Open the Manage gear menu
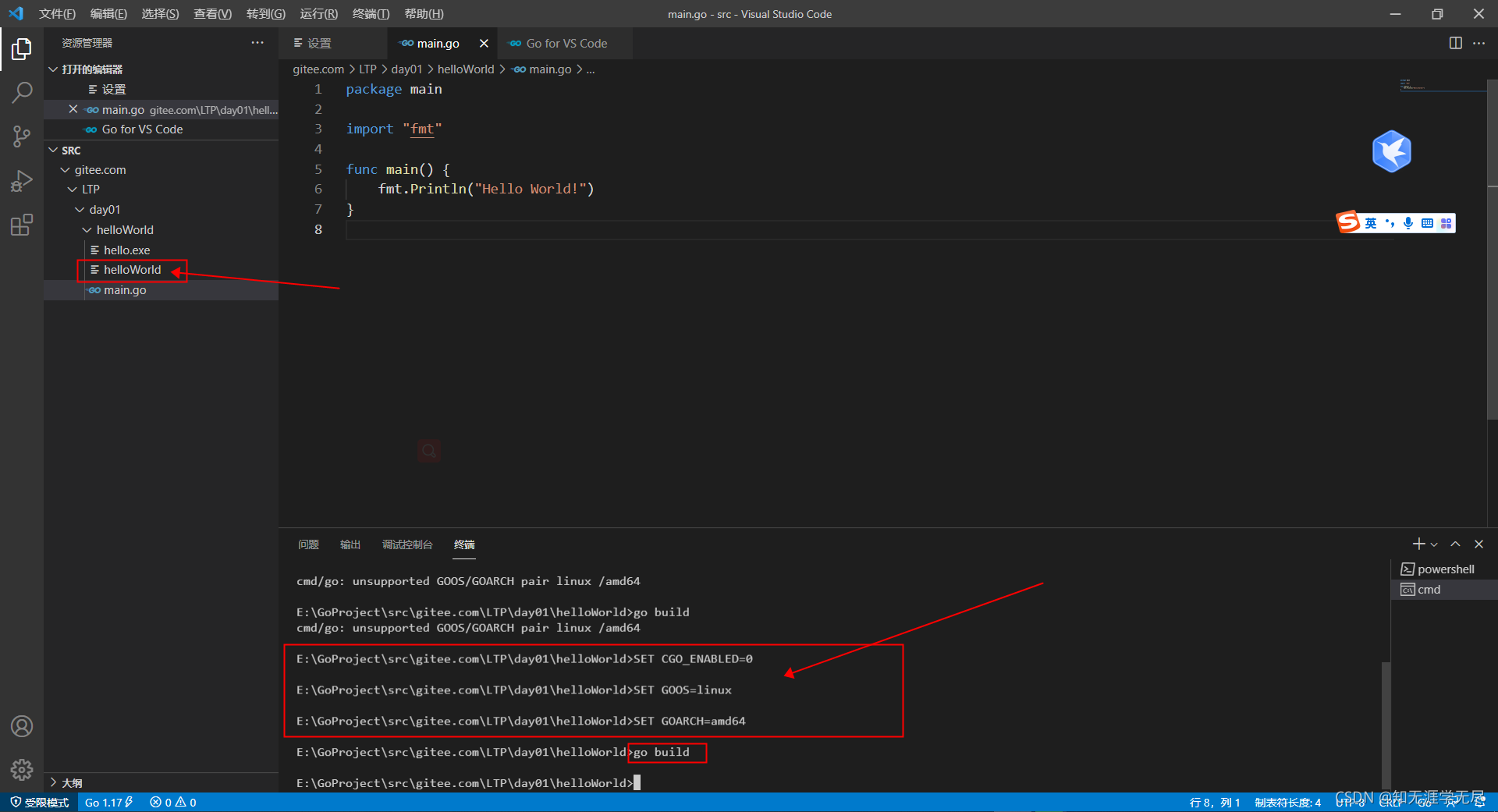 (22, 770)
